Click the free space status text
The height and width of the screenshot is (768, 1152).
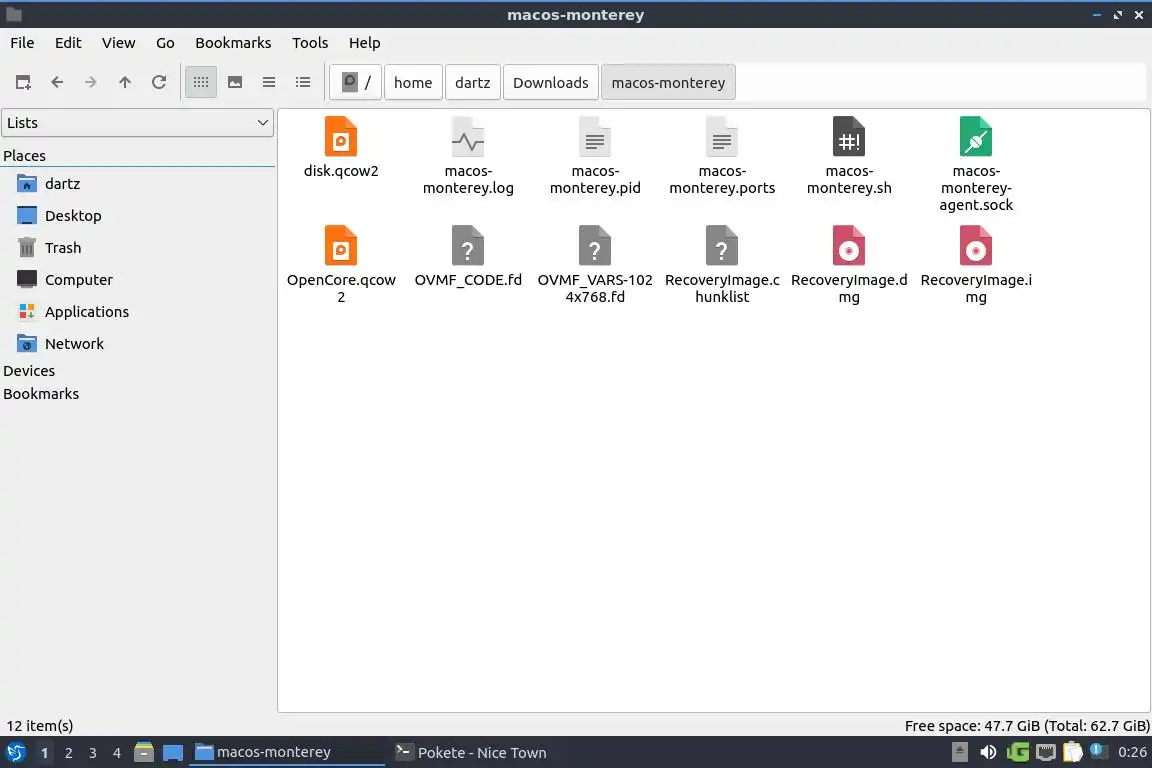coord(1026,726)
